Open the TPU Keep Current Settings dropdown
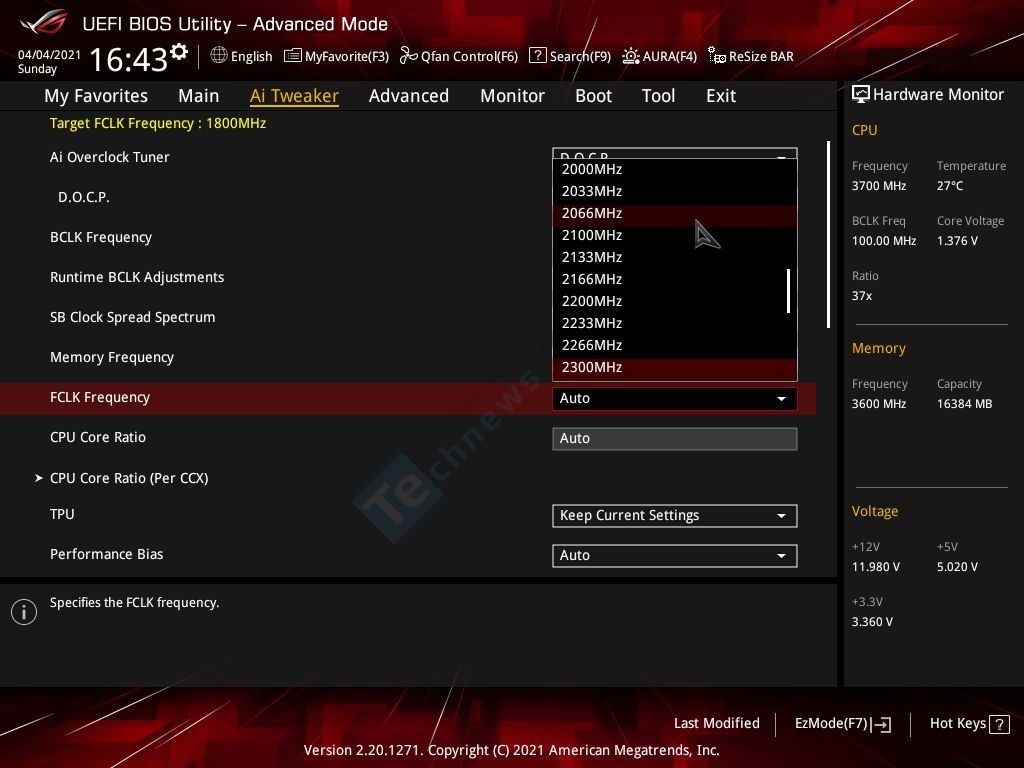The height and width of the screenshot is (768, 1024). (674, 516)
